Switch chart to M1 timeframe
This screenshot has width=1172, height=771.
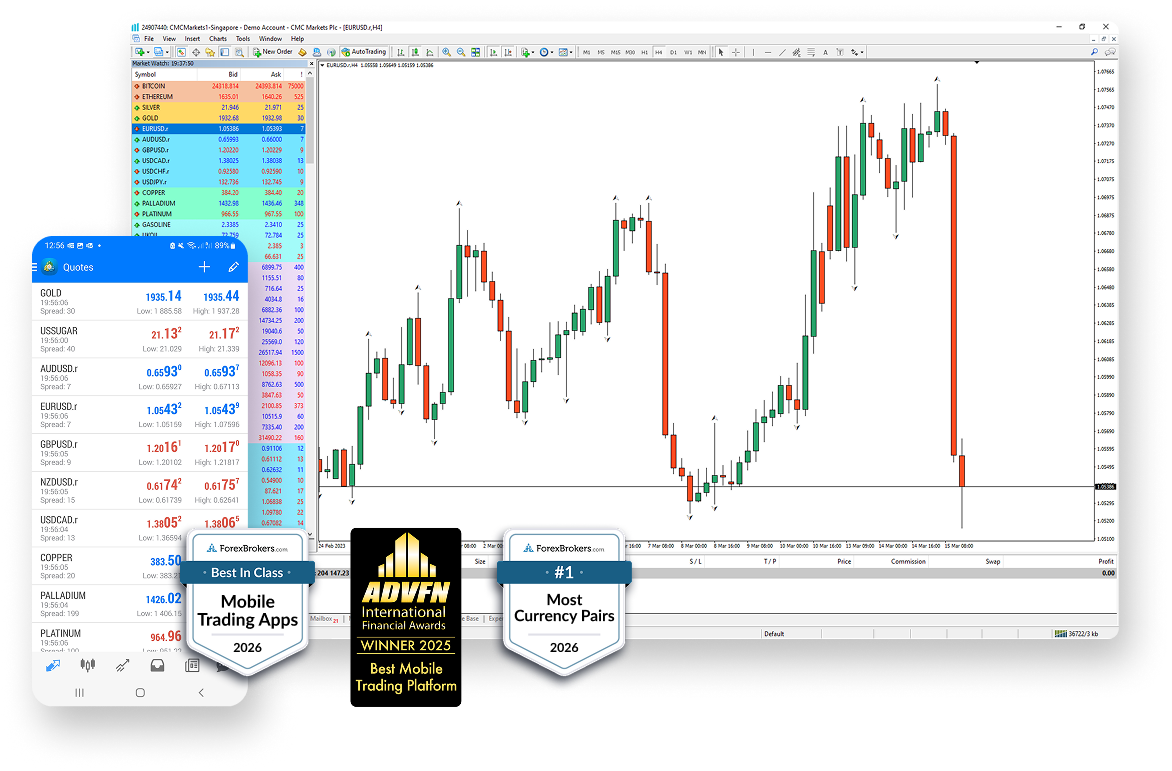click(x=587, y=52)
